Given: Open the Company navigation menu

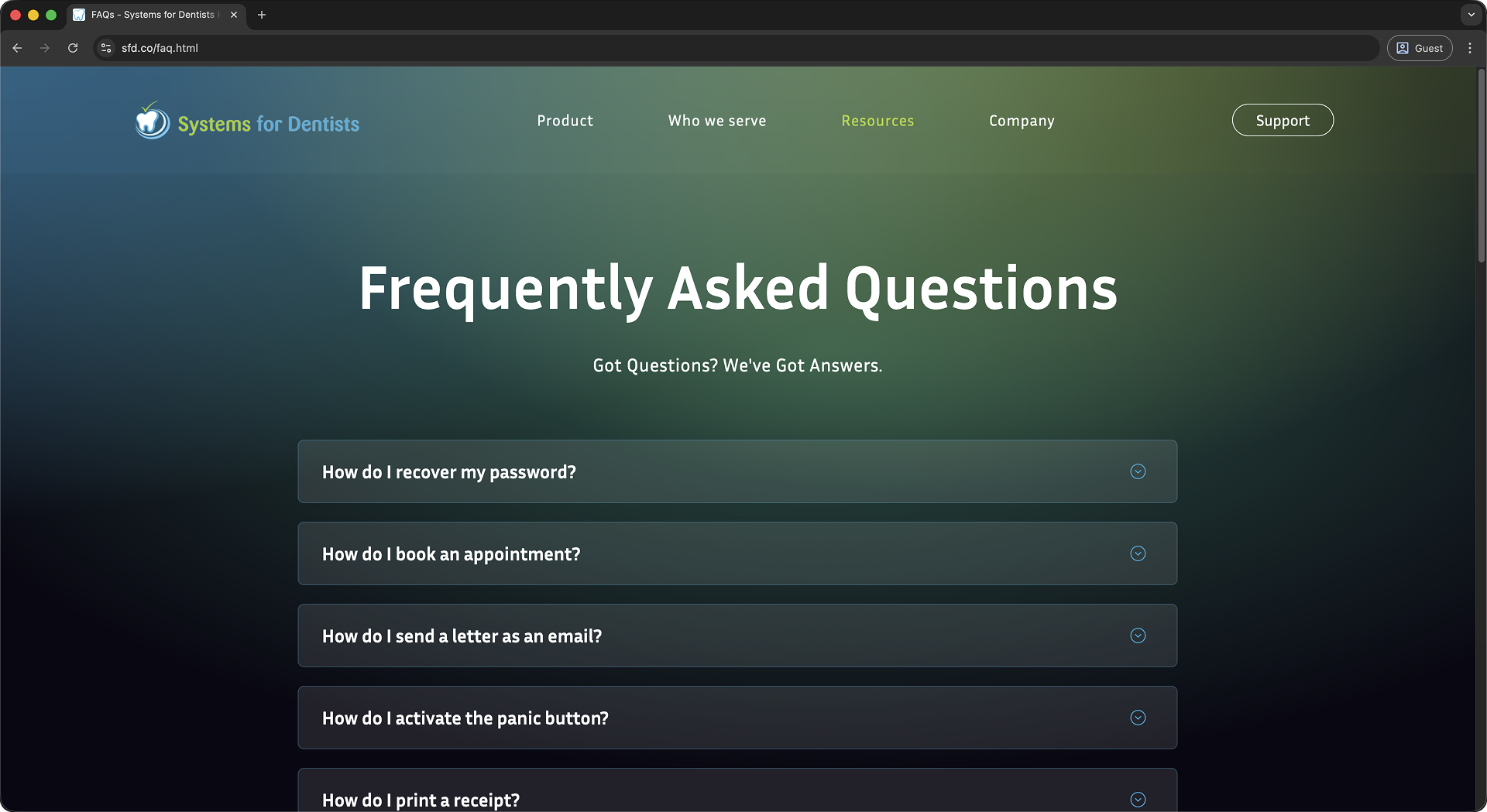Looking at the screenshot, I should coord(1021,121).
